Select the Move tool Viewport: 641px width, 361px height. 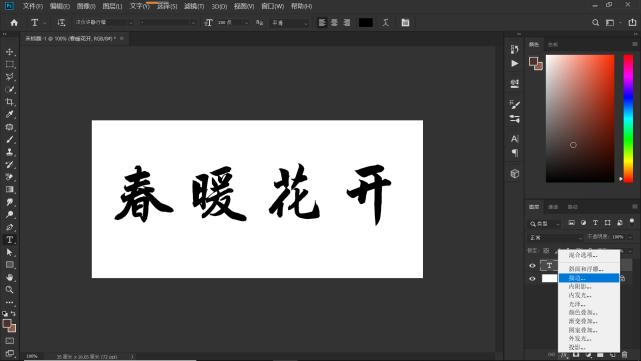(x=9, y=52)
